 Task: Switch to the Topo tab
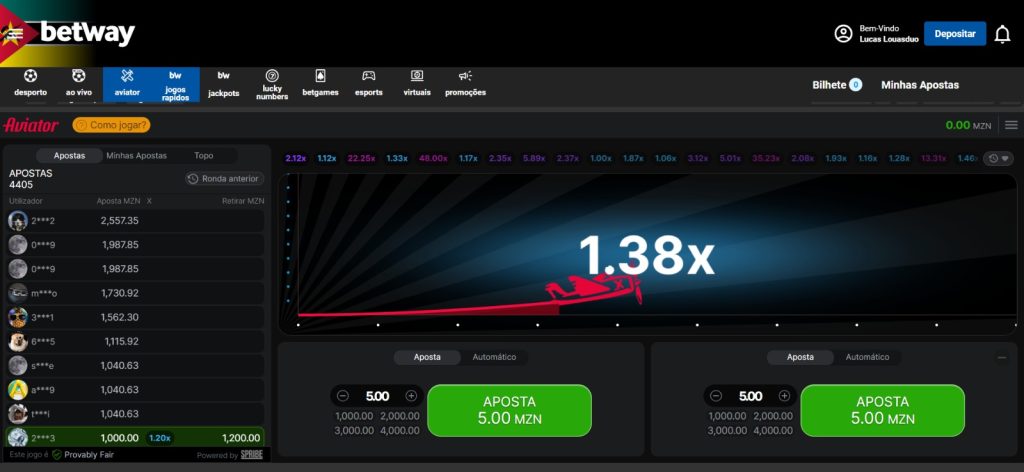pos(204,155)
